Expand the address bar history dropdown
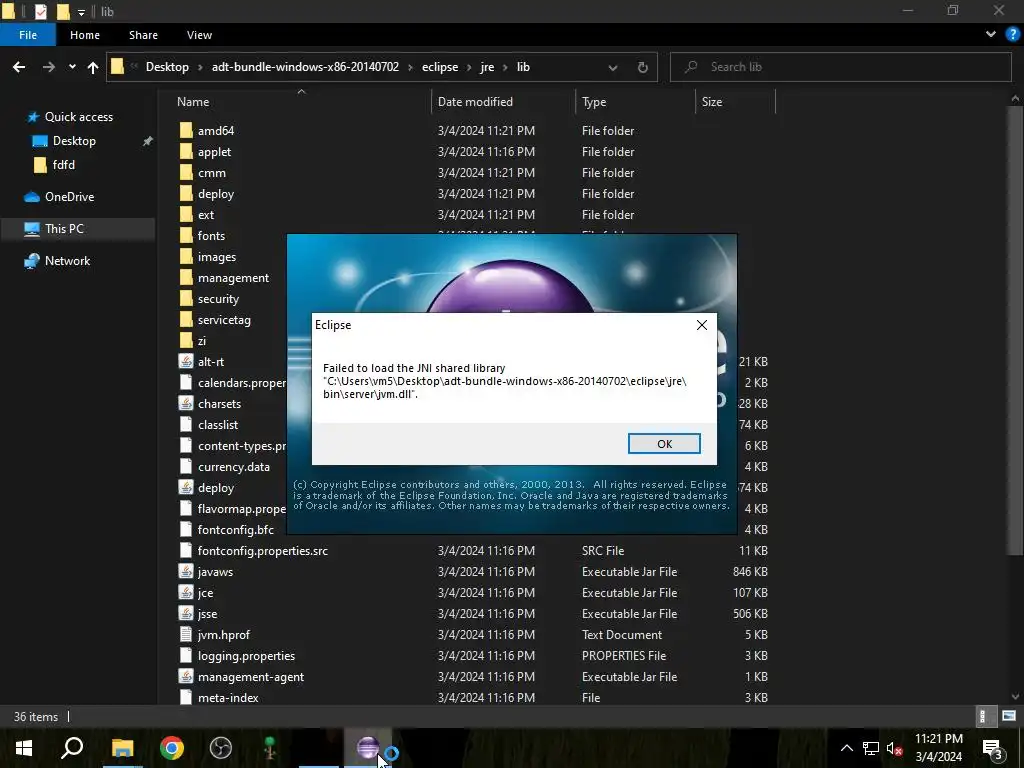1024x768 pixels. click(x=613, y=67)
